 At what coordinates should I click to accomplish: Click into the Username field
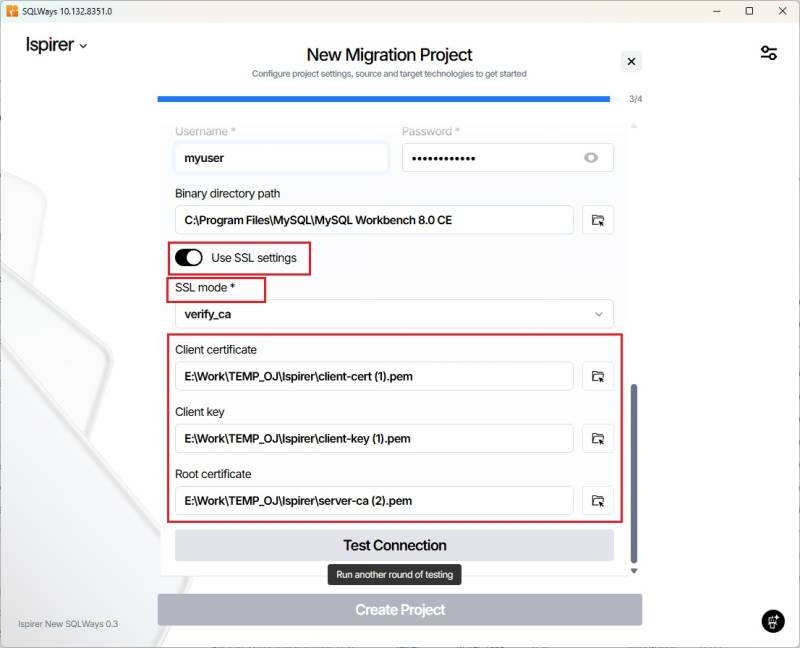(x=280, y=158)
